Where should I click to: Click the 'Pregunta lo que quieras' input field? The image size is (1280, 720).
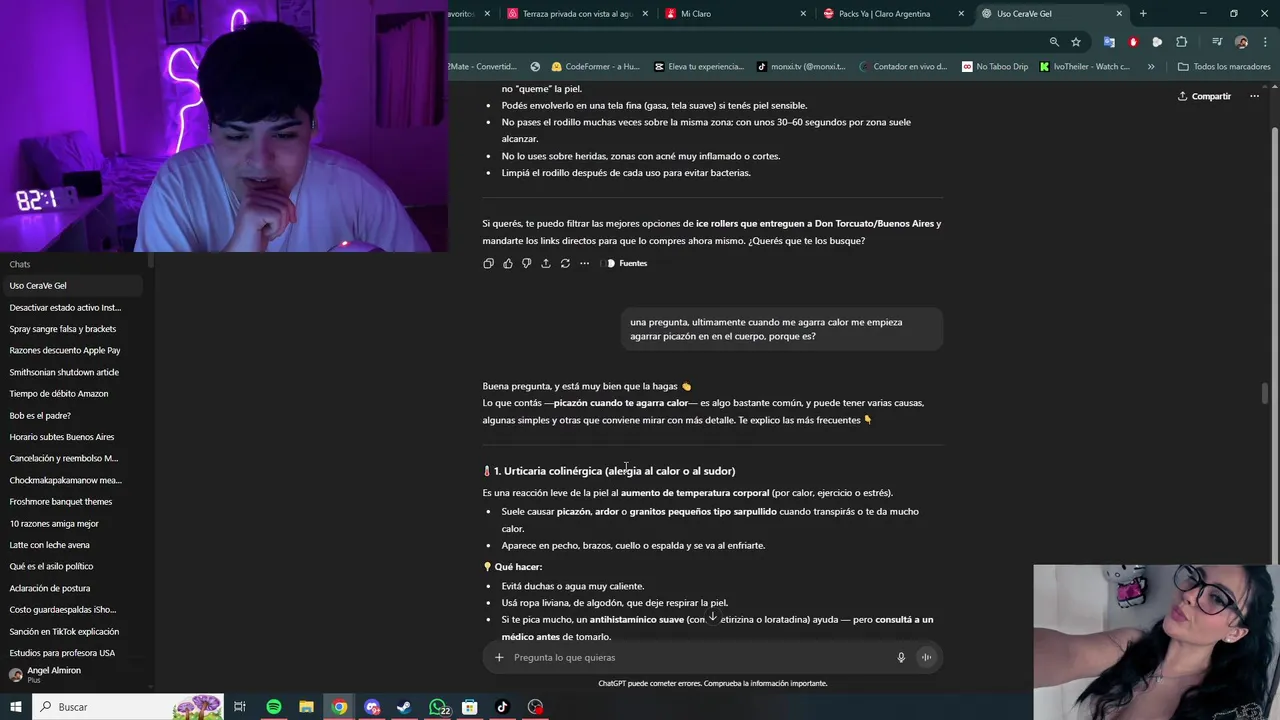[x=700, y=657]
